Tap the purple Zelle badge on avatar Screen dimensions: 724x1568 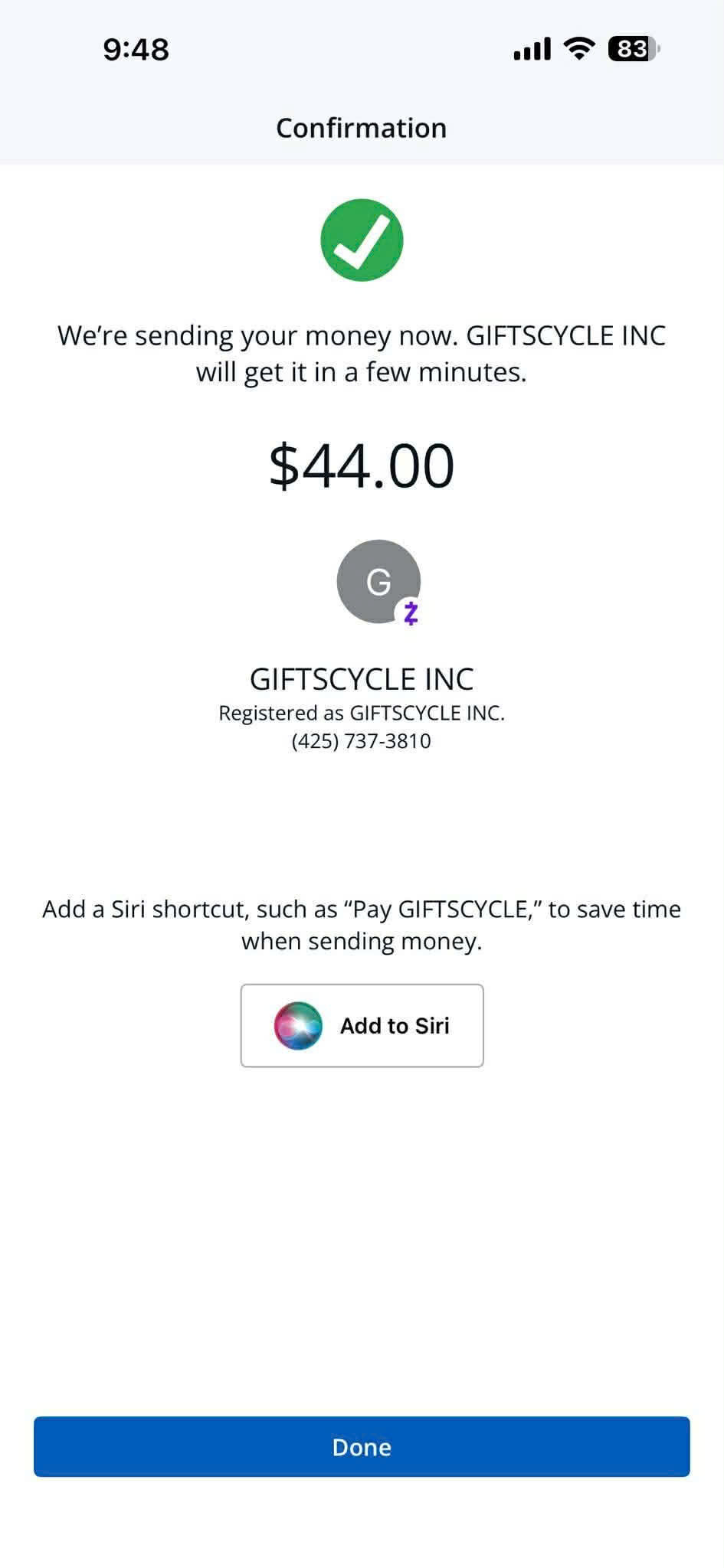click(x=411, y=612)
